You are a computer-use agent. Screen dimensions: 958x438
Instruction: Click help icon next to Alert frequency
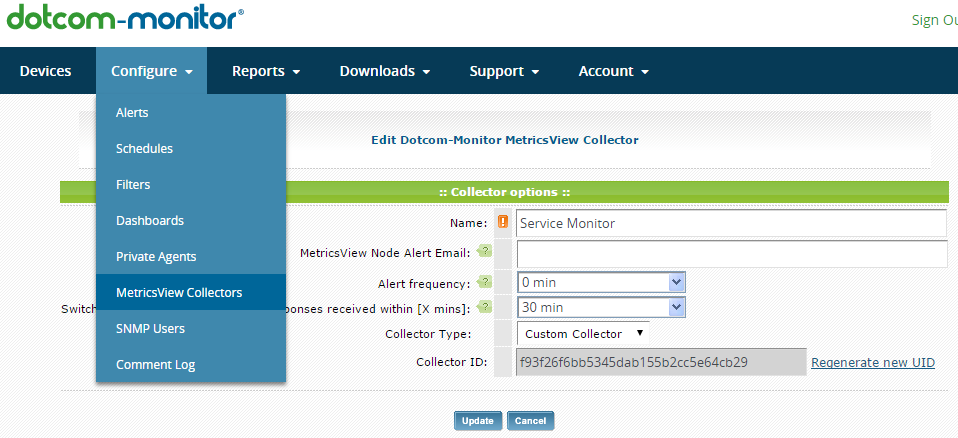(x=484, y=282)
